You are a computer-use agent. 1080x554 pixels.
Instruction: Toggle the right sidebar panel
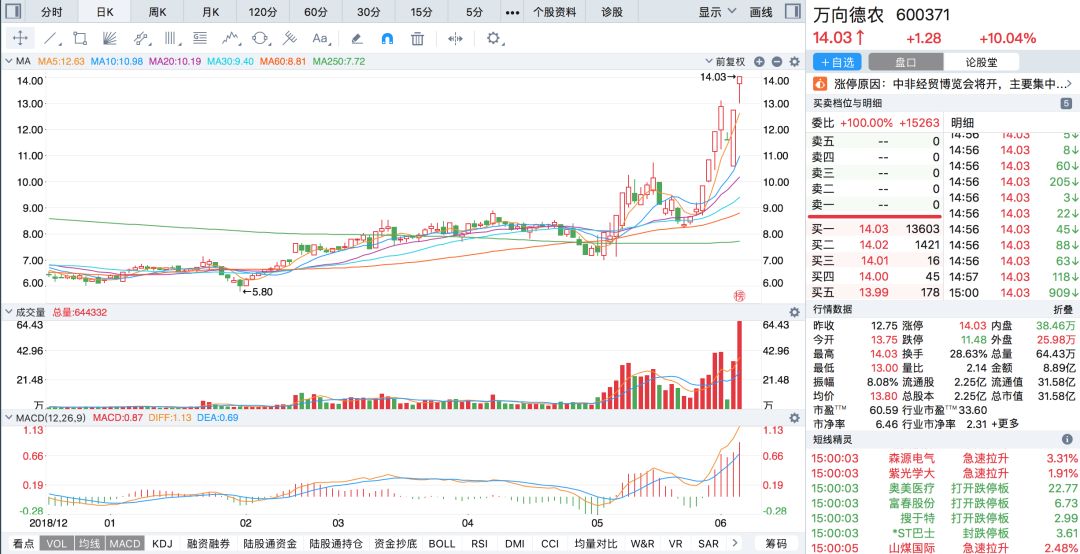[x=793, y=12]
